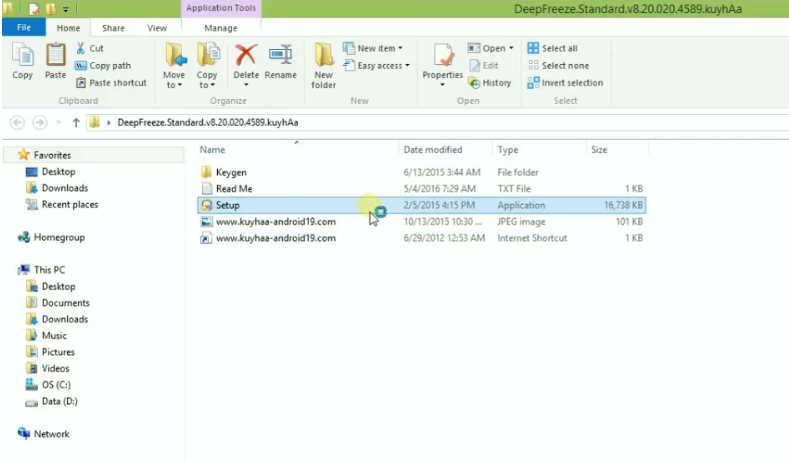
Task: Go back with the back arrow
Action: pos(17,122)
